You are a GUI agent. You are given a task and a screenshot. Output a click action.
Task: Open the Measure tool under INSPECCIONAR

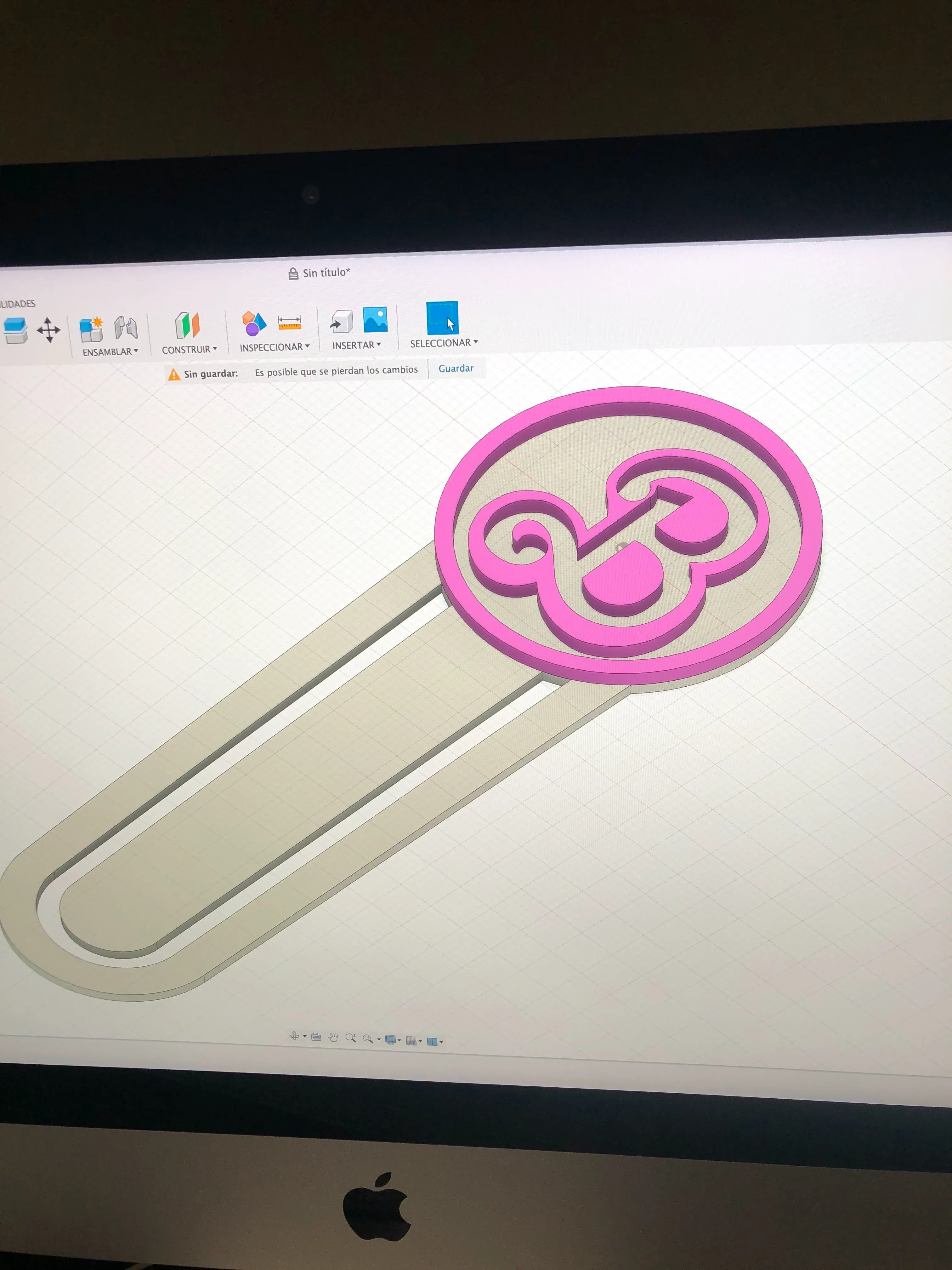click(290, 323)
